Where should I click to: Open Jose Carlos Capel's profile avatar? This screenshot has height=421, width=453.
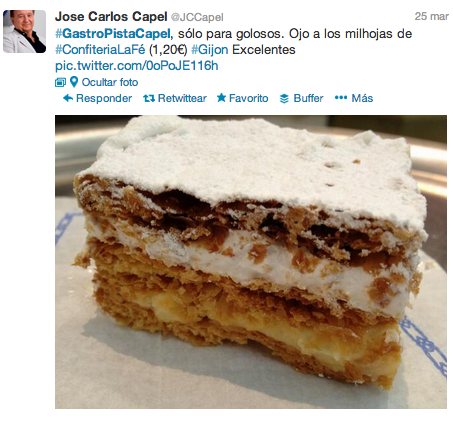24,31
